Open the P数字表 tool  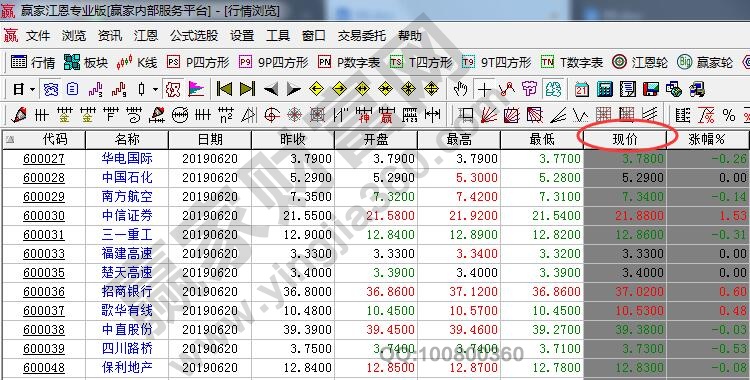pyautogui.click(x=349, y=62)
